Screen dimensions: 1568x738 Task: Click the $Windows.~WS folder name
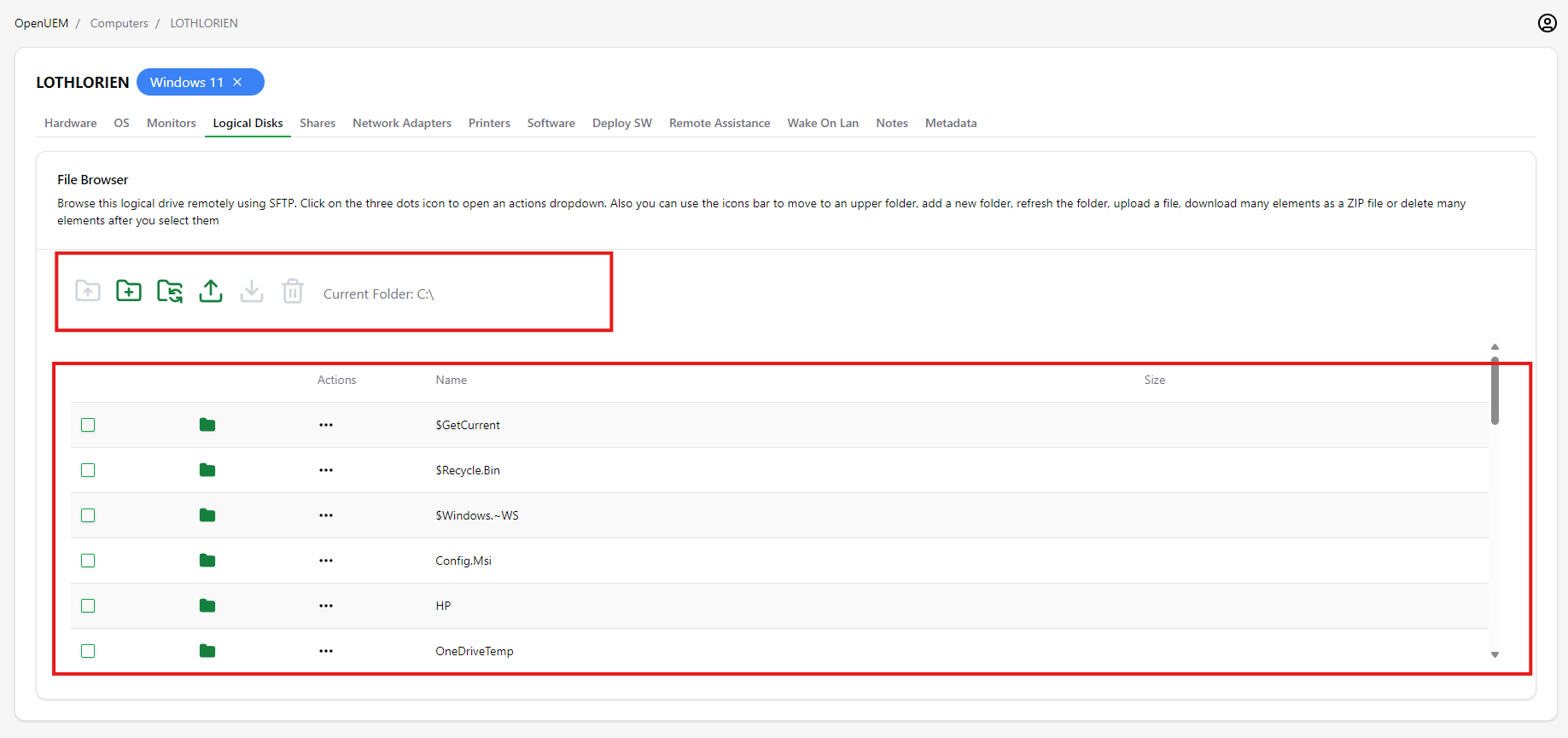tap(477, 515)
